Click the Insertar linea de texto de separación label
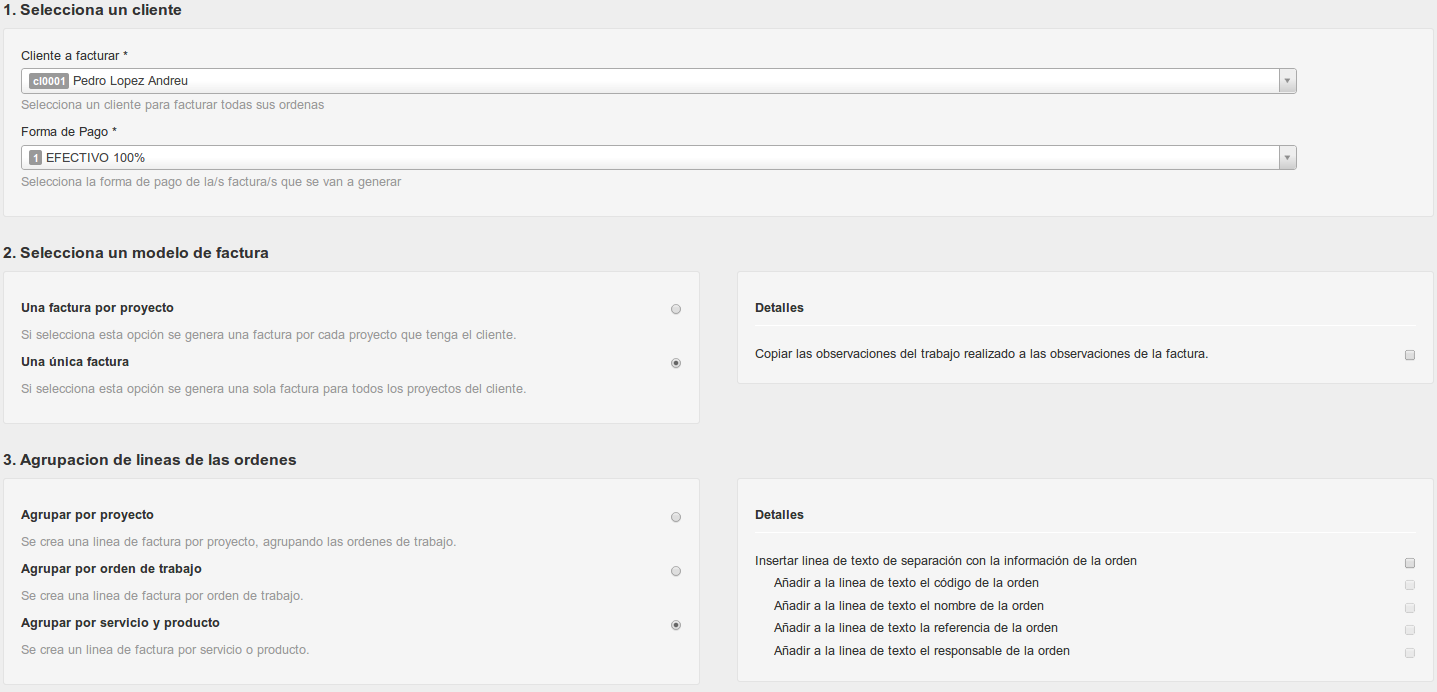 click(946, 561)
